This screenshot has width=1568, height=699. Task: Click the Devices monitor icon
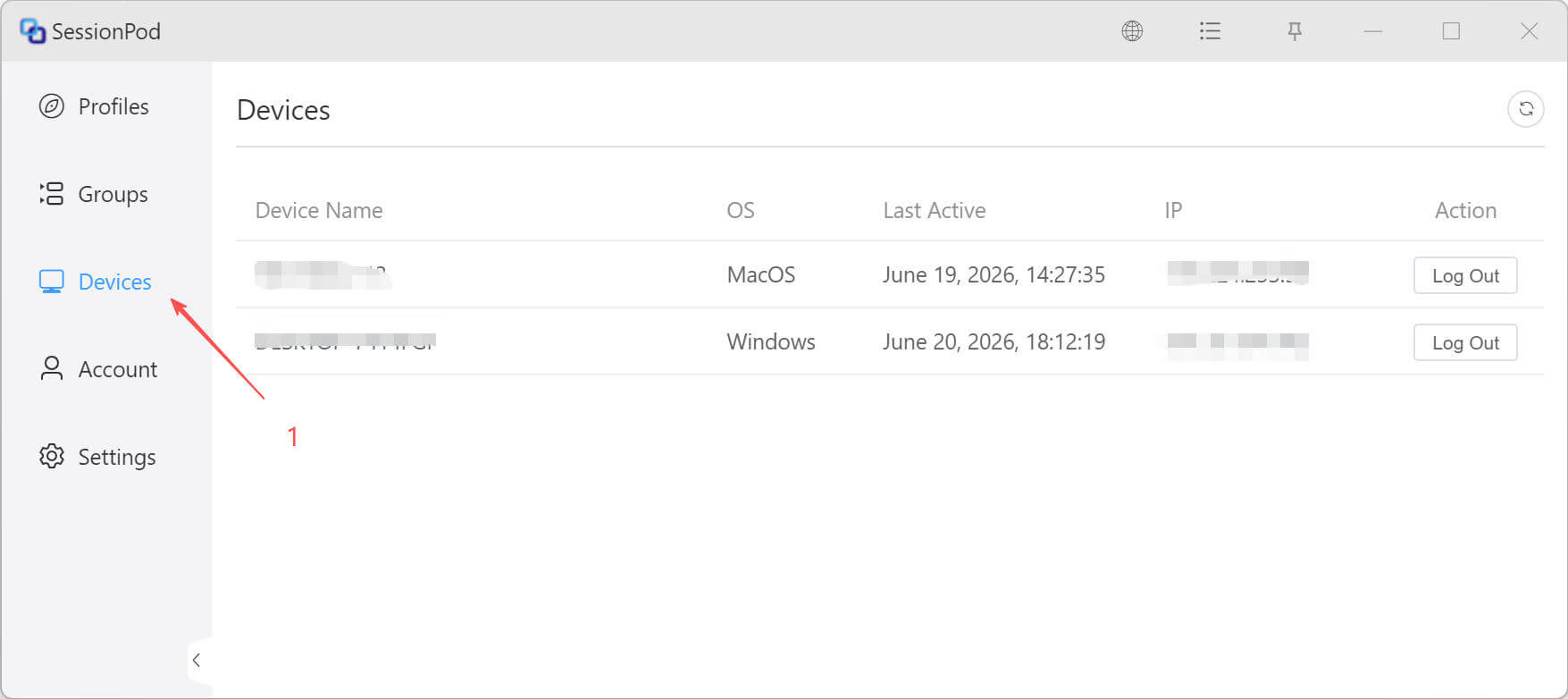click(x=52, y=282)
